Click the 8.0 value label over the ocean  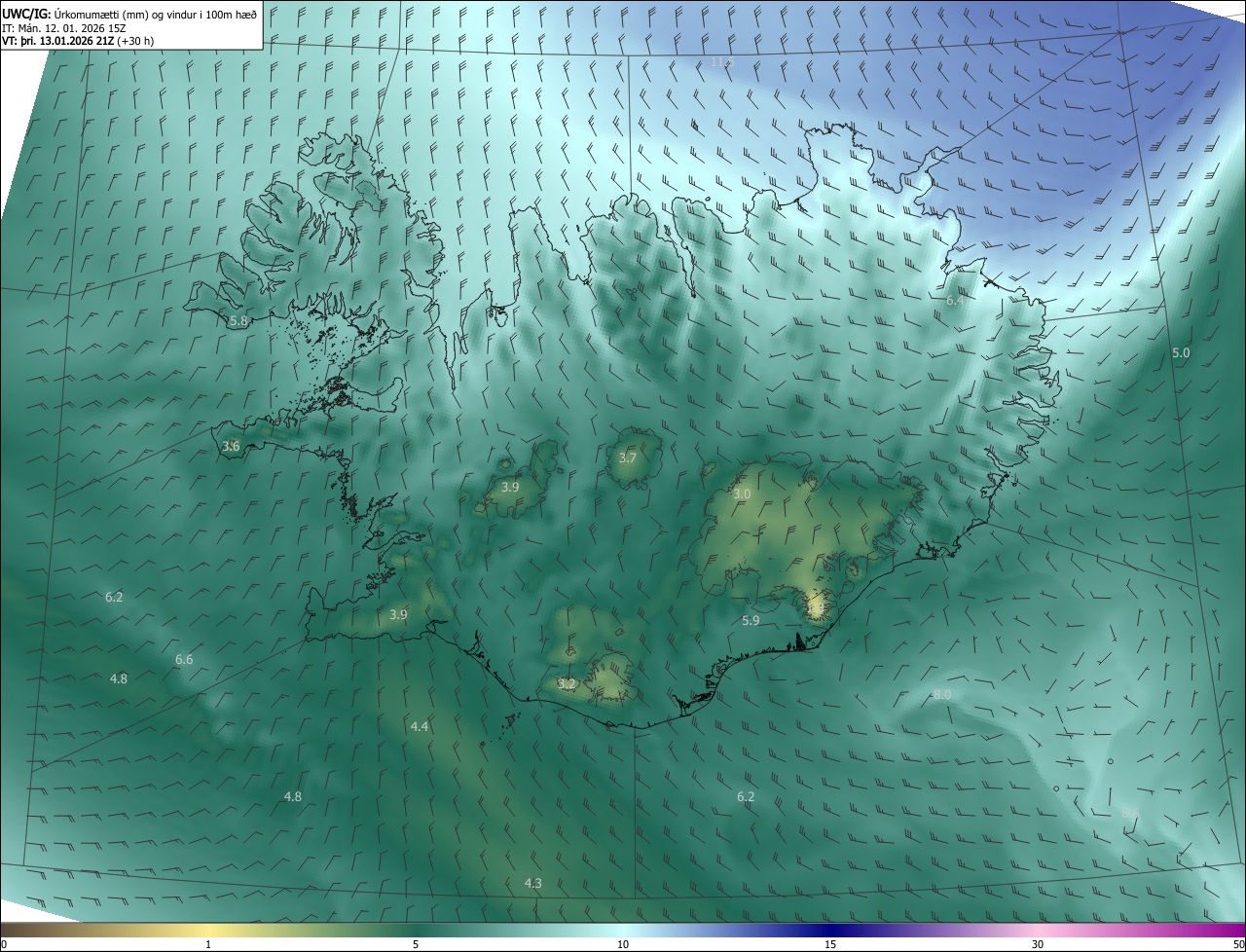click(x=942, y=695)
